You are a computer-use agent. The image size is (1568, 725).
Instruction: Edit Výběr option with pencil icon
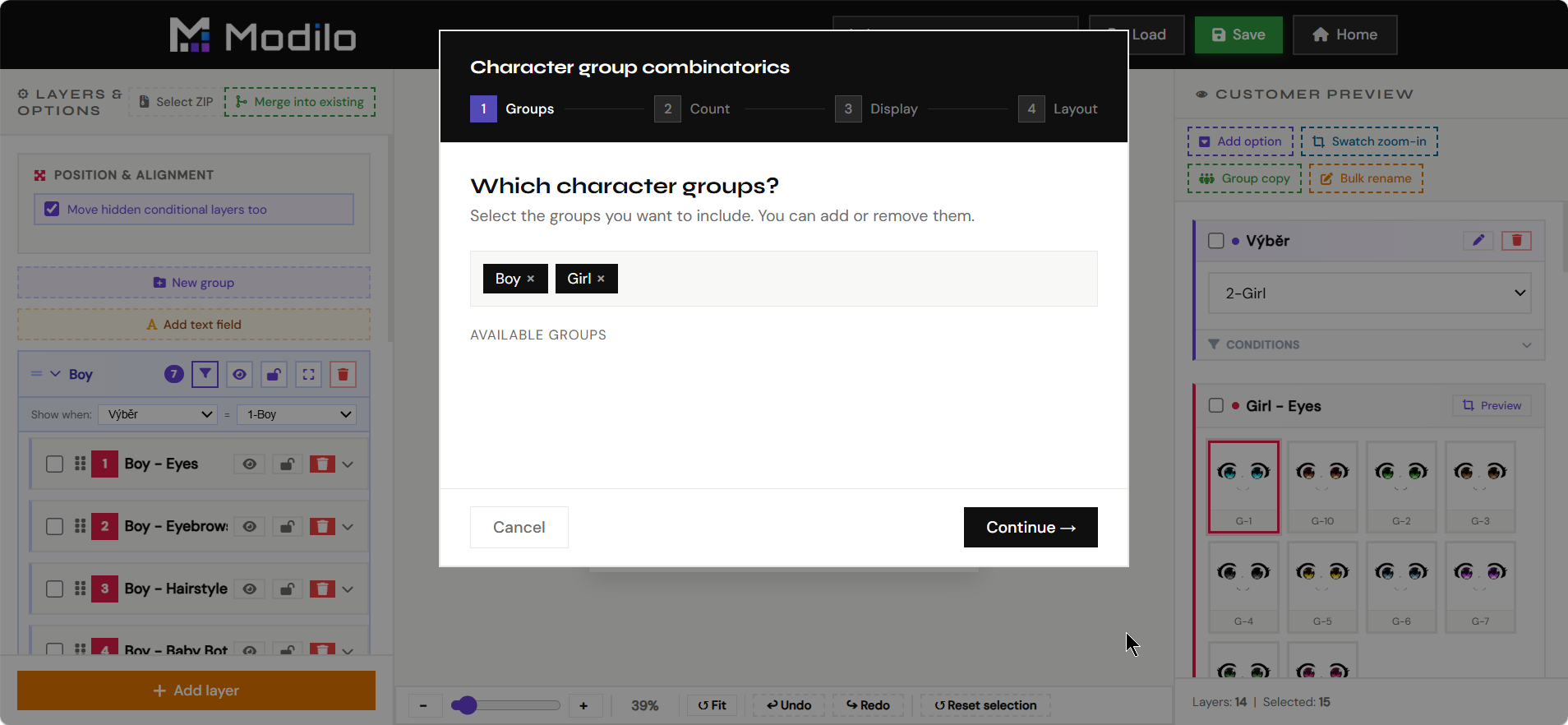coord(1478,240)
